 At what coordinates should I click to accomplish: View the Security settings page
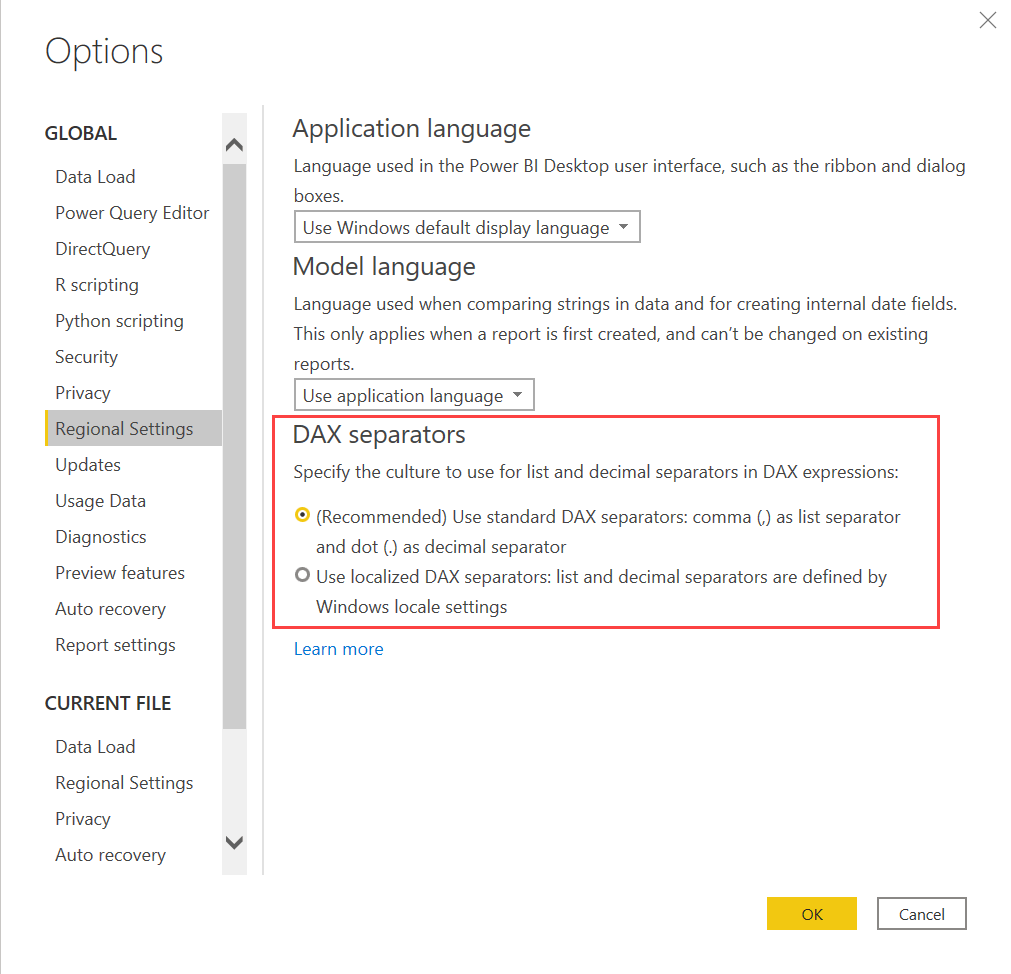coord(86,356)
